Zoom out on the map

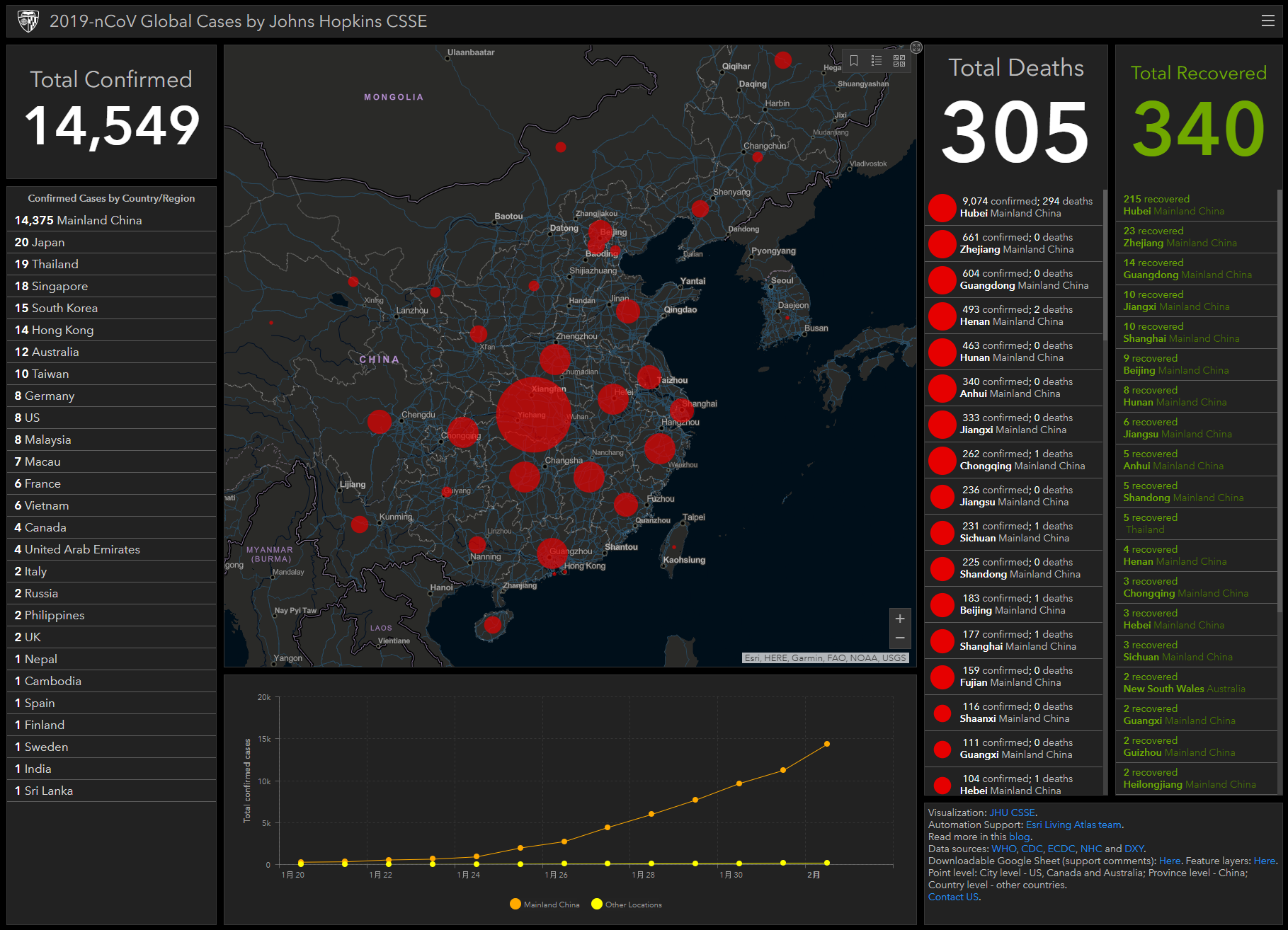tap(900, 638)
